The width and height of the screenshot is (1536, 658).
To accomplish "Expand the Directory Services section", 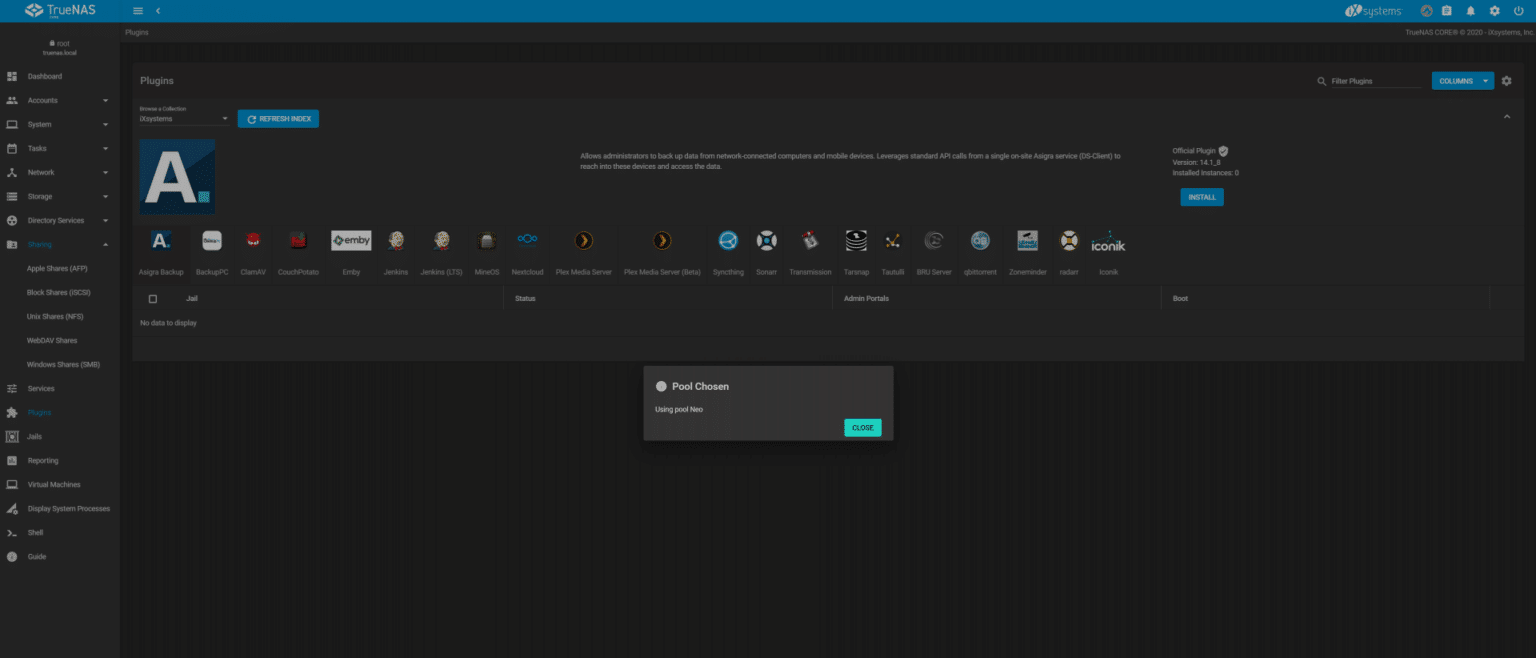I will (60, 220).
